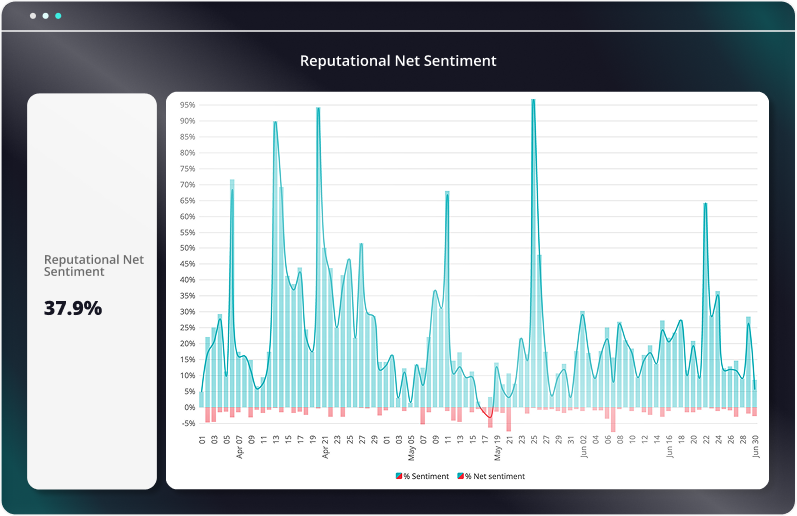Click the Jun 16 date label on axis
The height and width of the screenshot is (516, 797).
pos(669,445)
